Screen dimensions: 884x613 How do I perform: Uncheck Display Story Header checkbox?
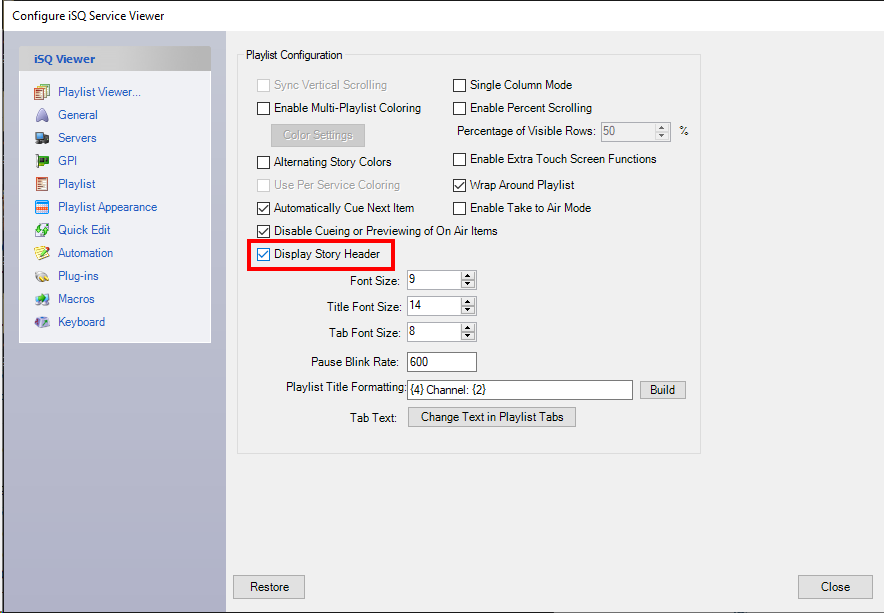(264, 254)
